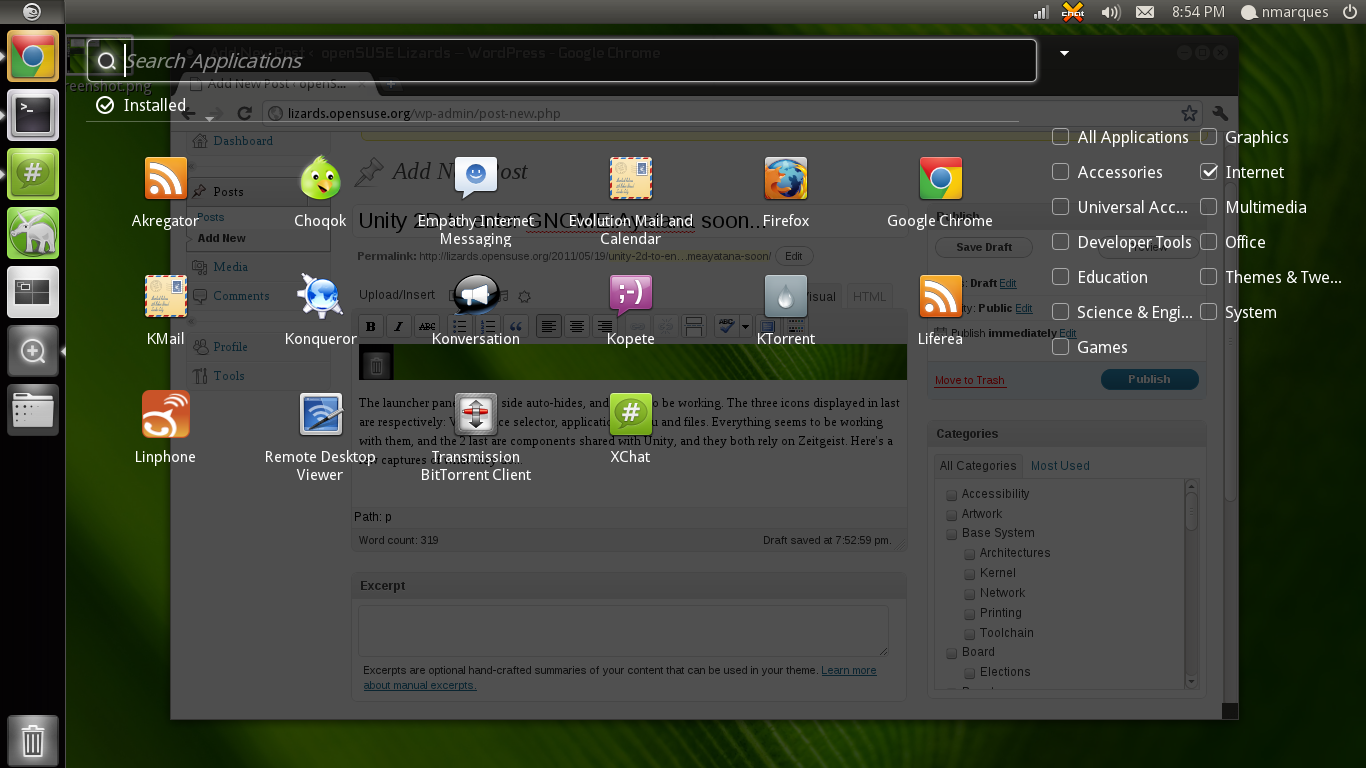This screenshot has height=768, width=1366.
Task: Launch KTorrent
Action: (x=786, y=311)
